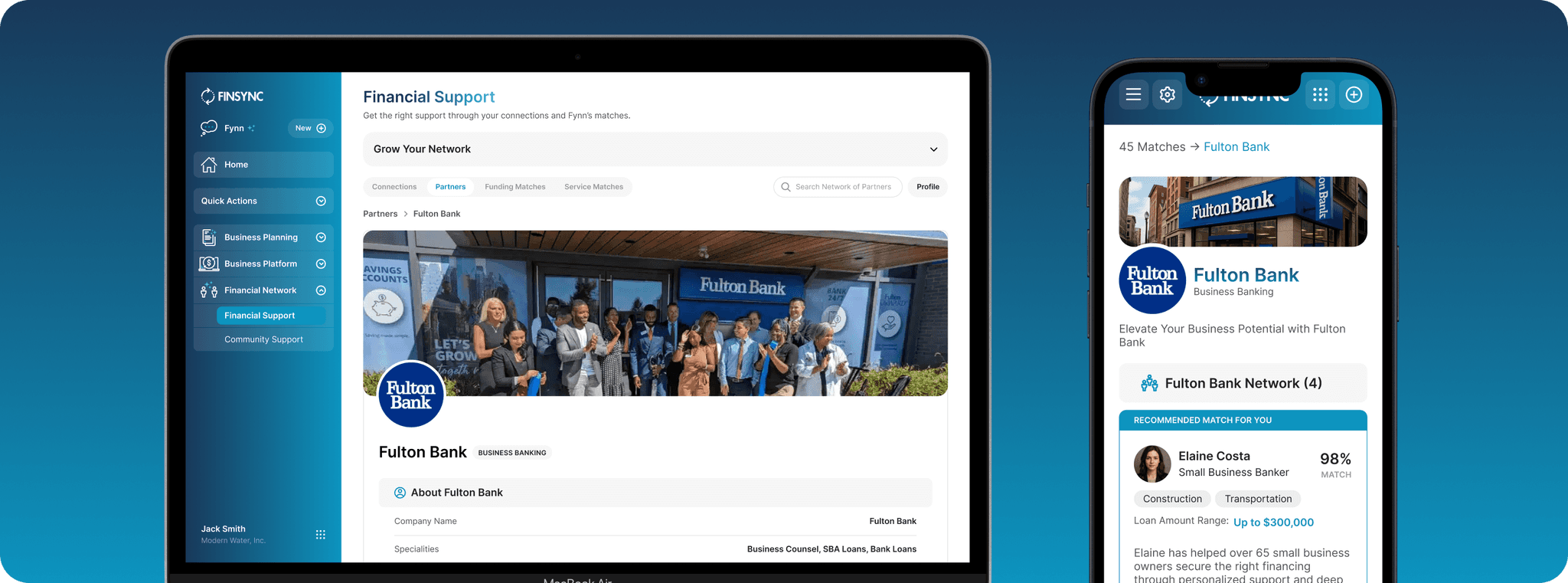Screen dimensions: 1568x583
Task: Click 'Business Counsel, SBA Loans, Bank Loans' value
Action: pos(831,549)
